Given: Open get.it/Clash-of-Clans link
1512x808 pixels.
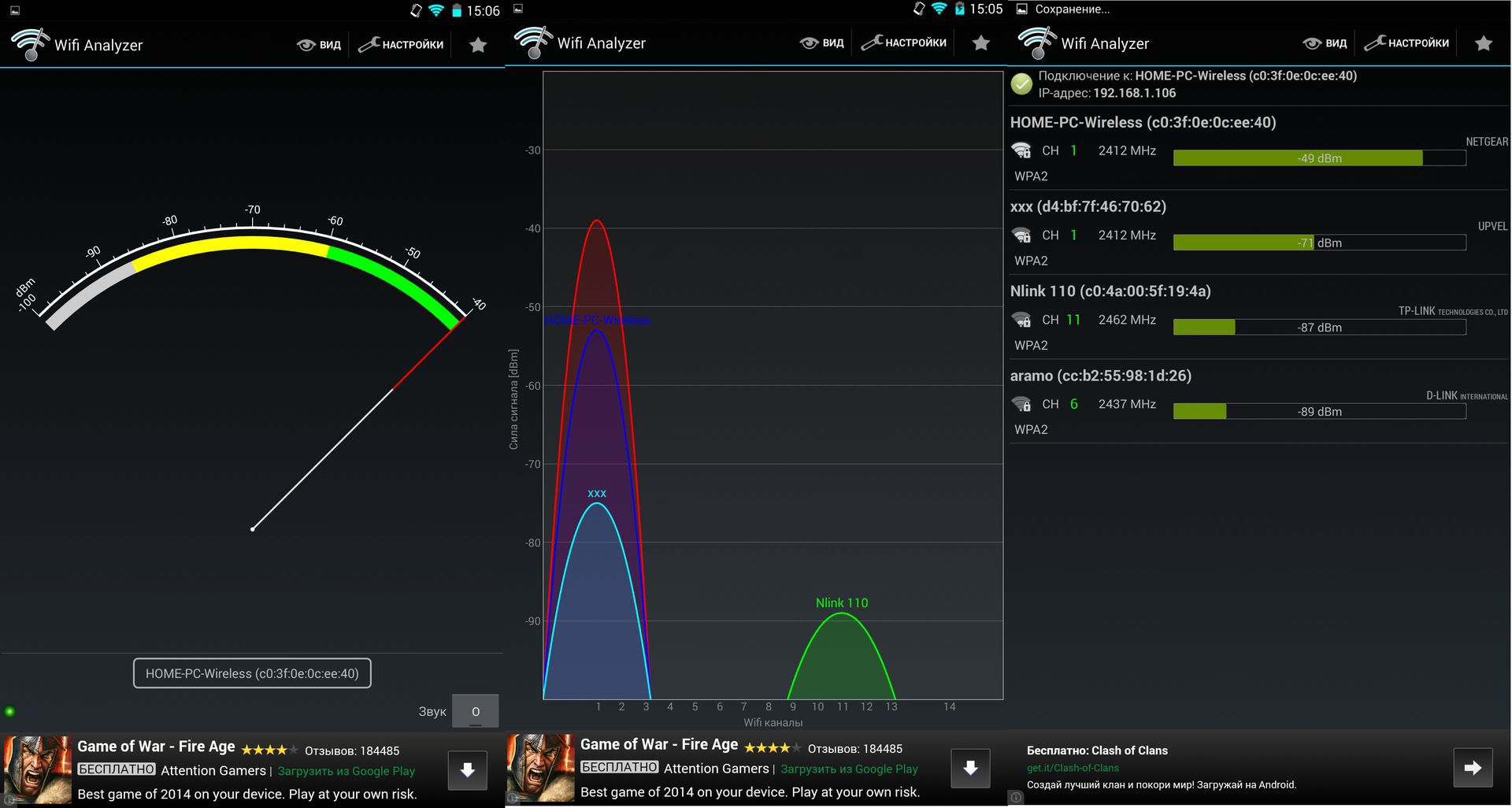Looking at the screenshot, I should (x=1073, y=768).
